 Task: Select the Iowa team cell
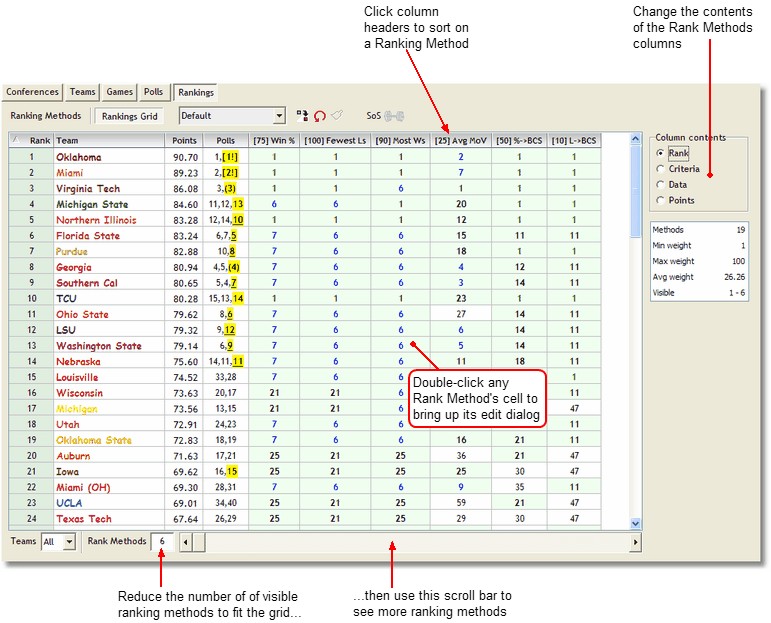[109, 472]
